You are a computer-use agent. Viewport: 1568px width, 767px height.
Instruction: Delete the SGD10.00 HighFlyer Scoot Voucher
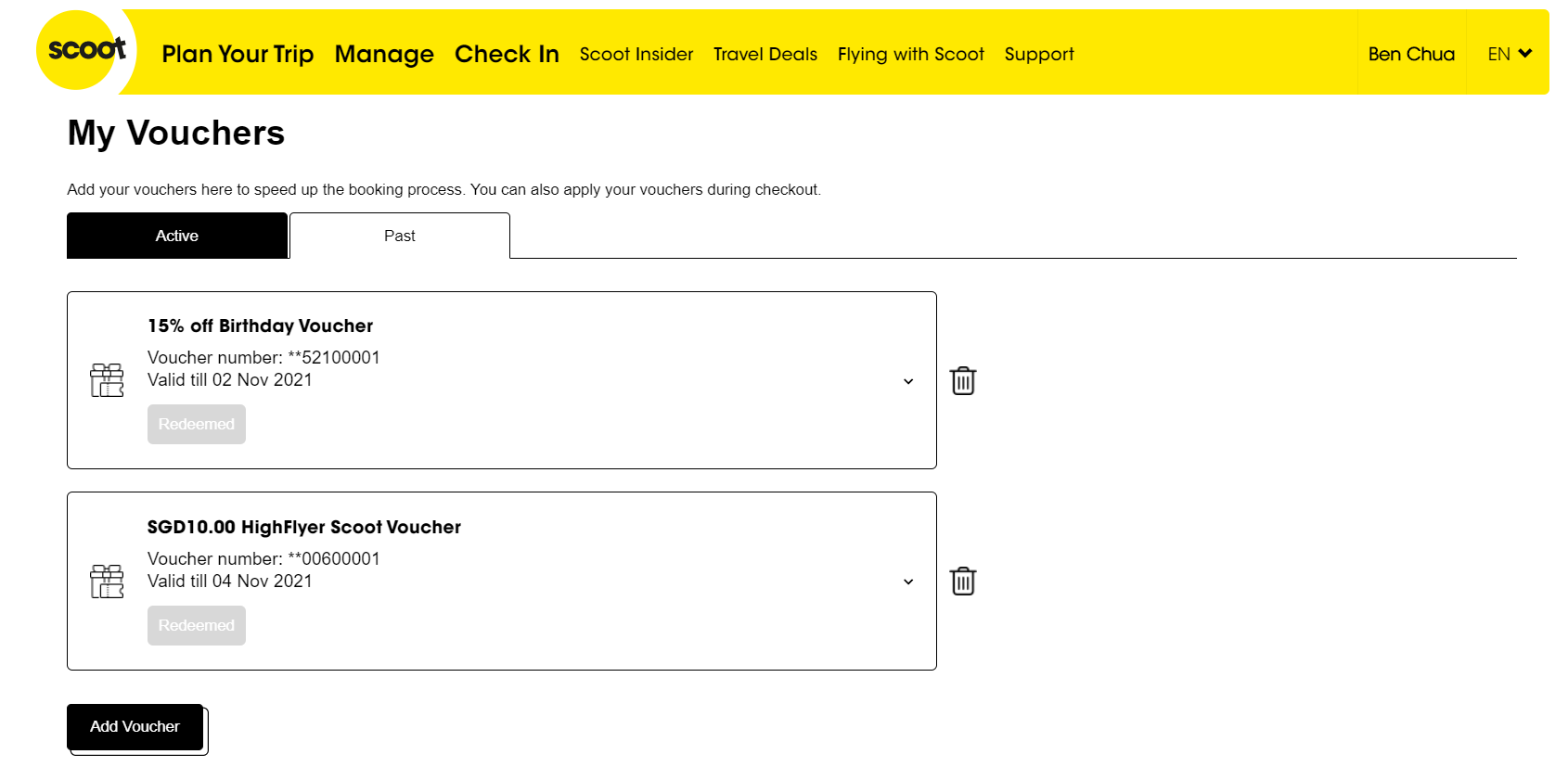[963, 582]
